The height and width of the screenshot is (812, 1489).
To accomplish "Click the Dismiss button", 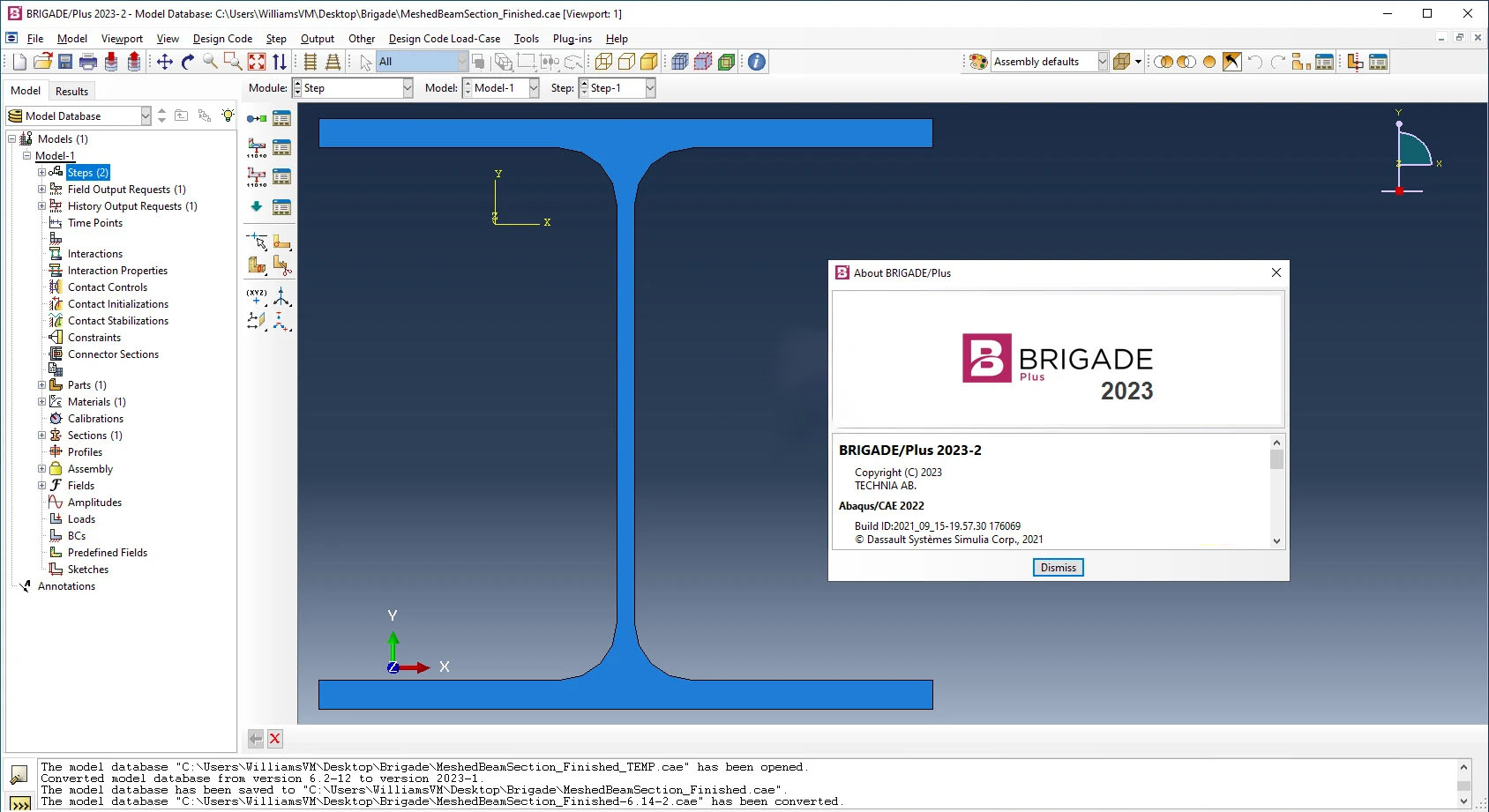I will 1058,568.
